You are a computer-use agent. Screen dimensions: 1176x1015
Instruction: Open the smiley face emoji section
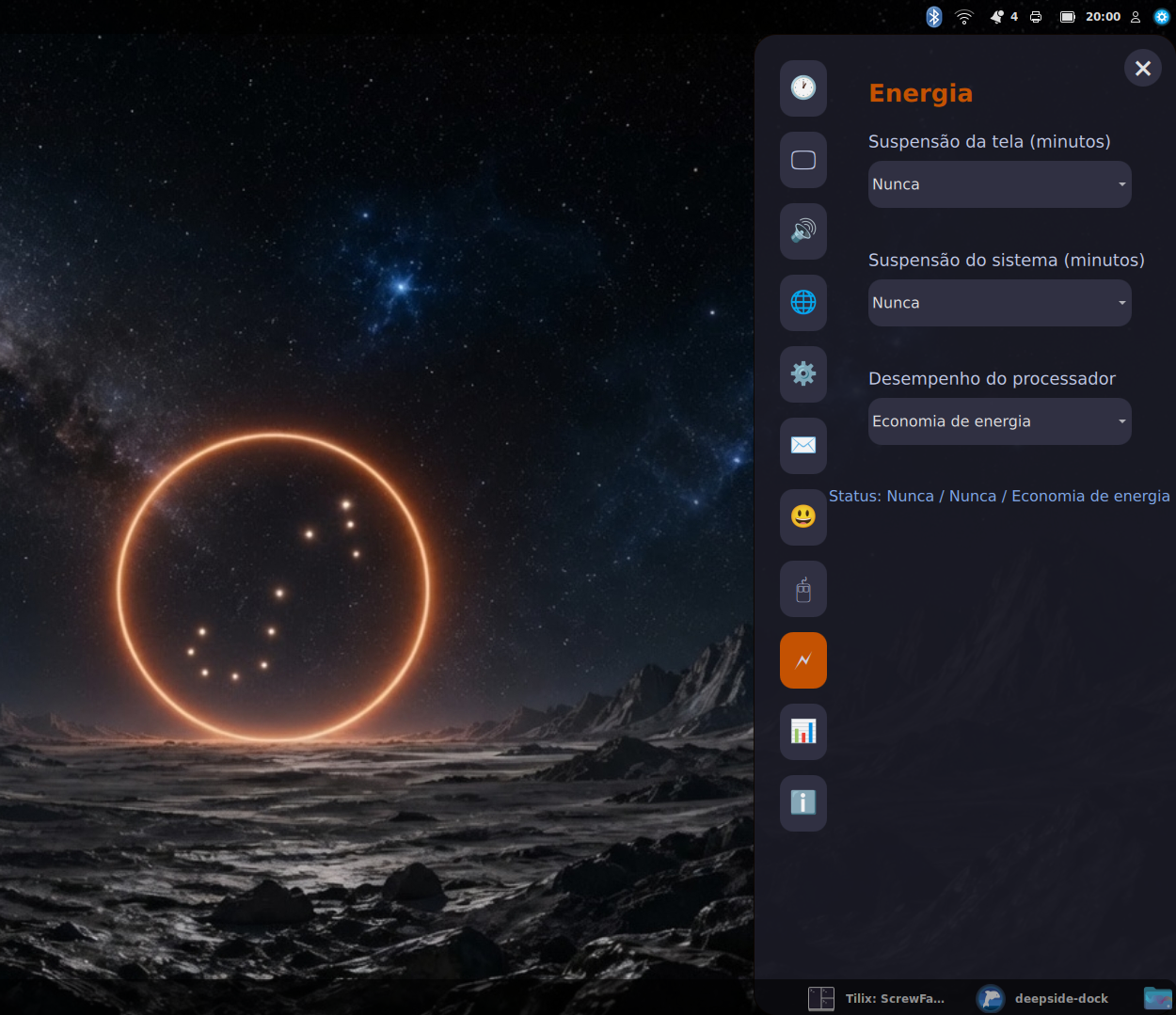point(803,517)
